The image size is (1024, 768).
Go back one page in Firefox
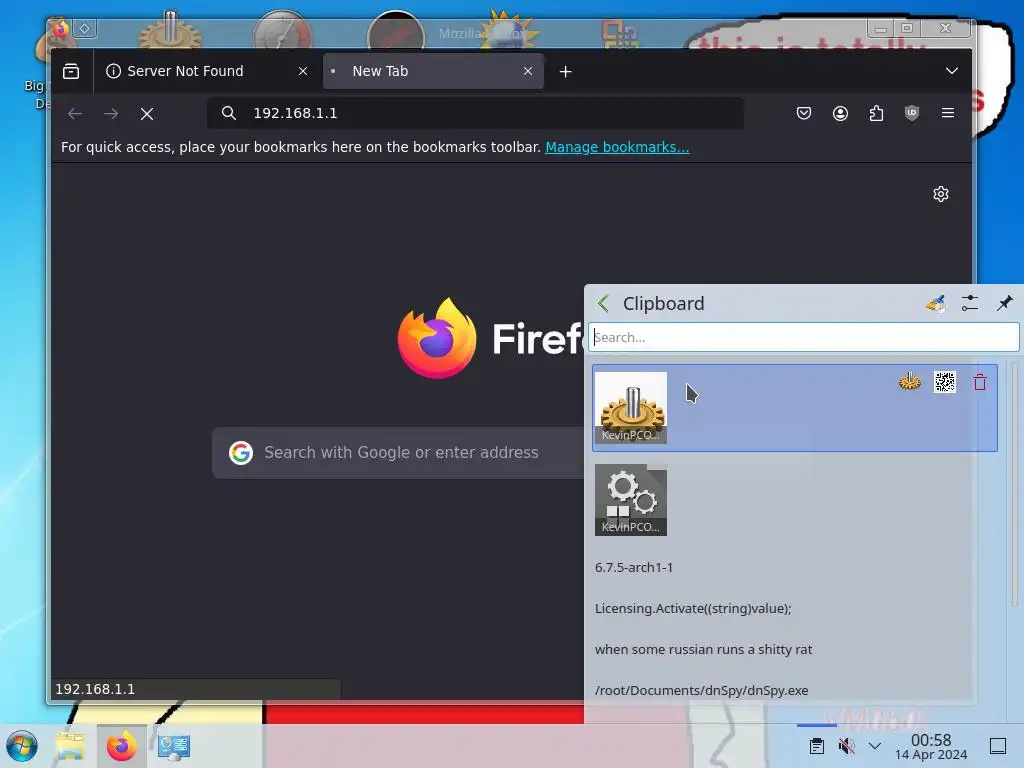pos(75,114)
